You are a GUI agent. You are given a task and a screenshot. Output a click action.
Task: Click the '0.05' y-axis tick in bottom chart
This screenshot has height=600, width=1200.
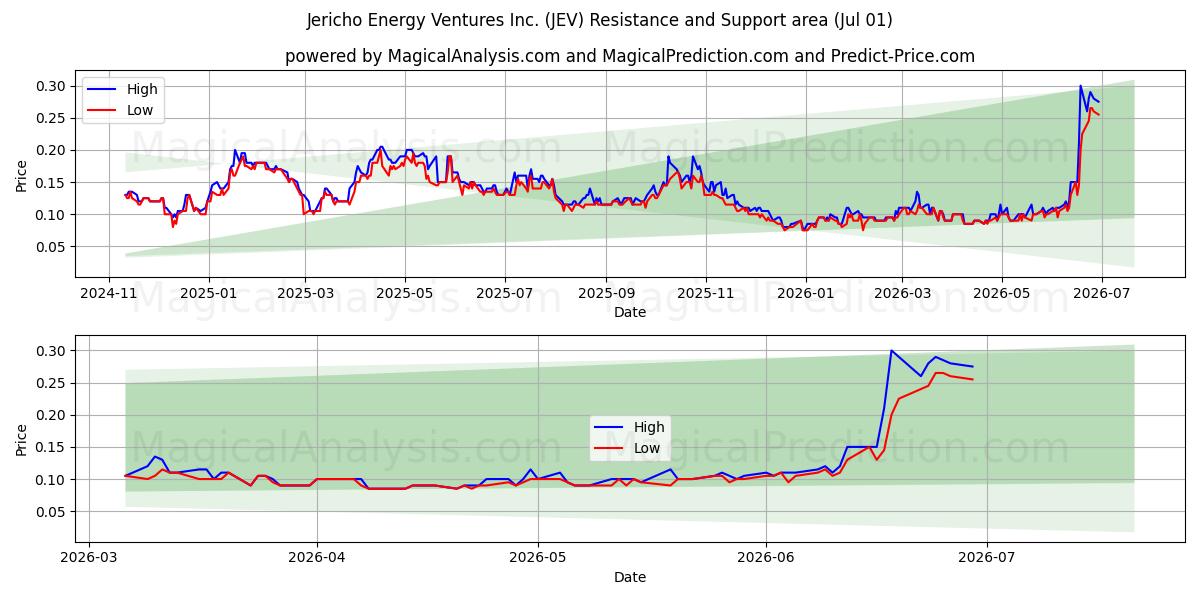tap(51, 512)
